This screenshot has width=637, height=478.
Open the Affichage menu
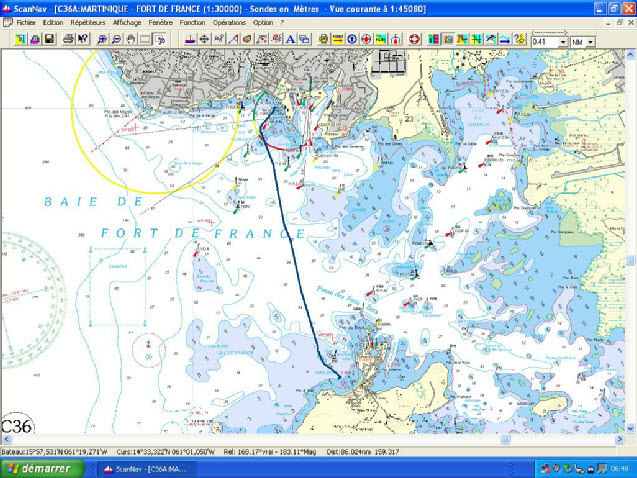coord(127,21)
